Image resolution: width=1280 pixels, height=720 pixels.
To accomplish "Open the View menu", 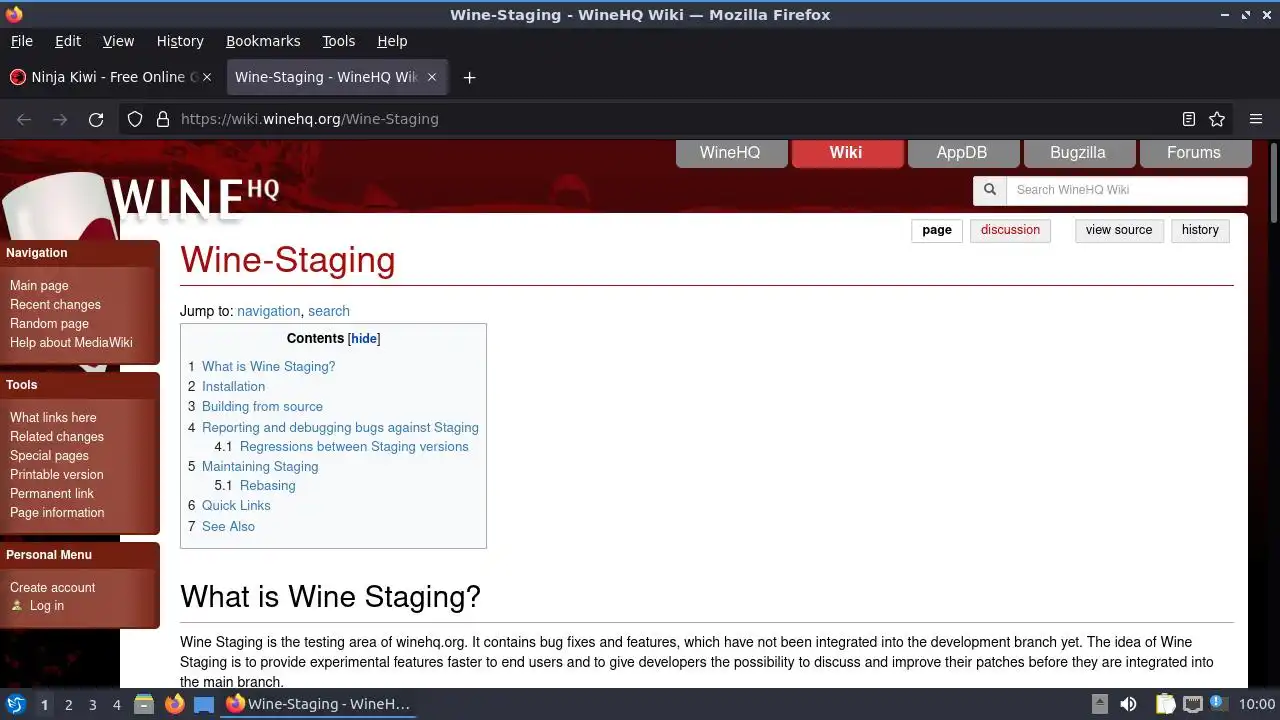I will (x=118, y=41).
